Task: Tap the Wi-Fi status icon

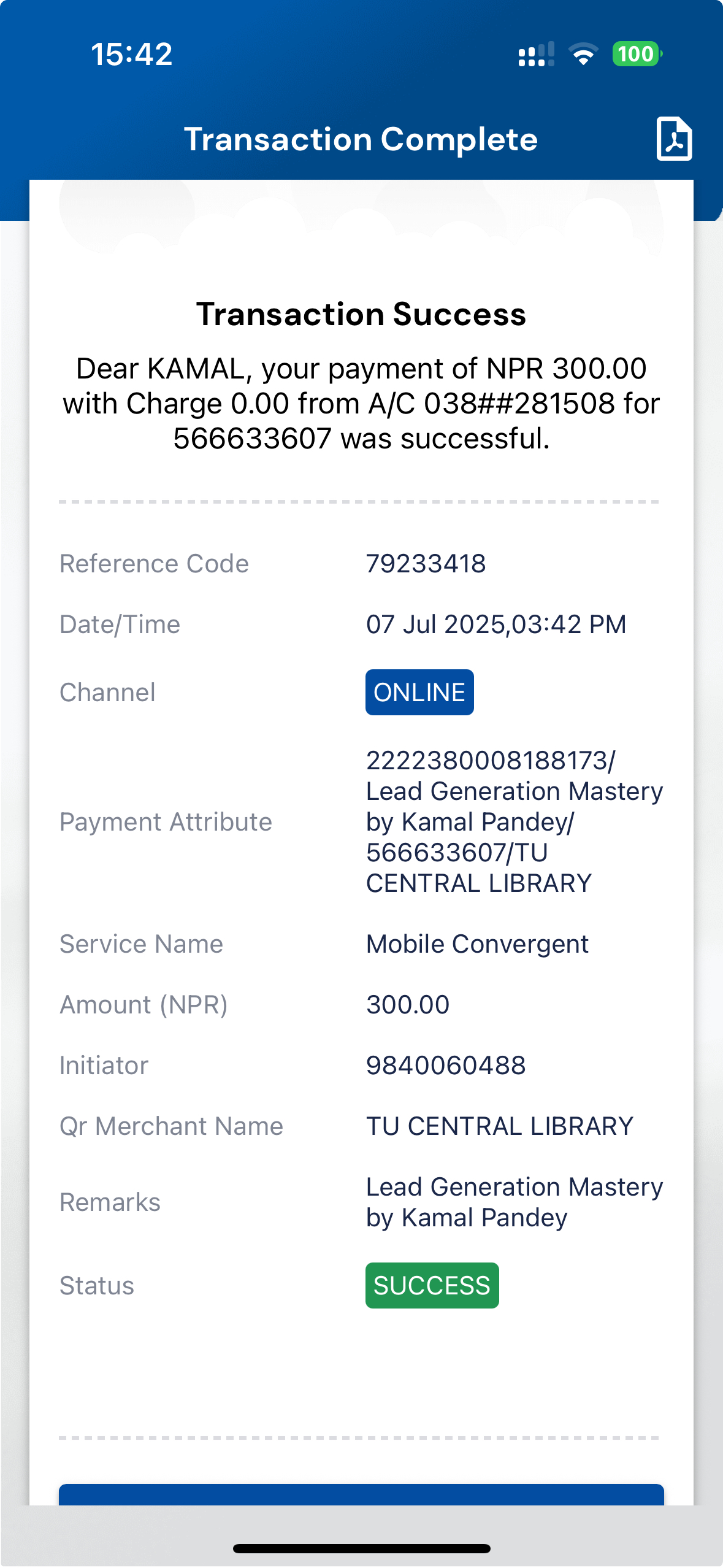Action: (x=583, y=55)
